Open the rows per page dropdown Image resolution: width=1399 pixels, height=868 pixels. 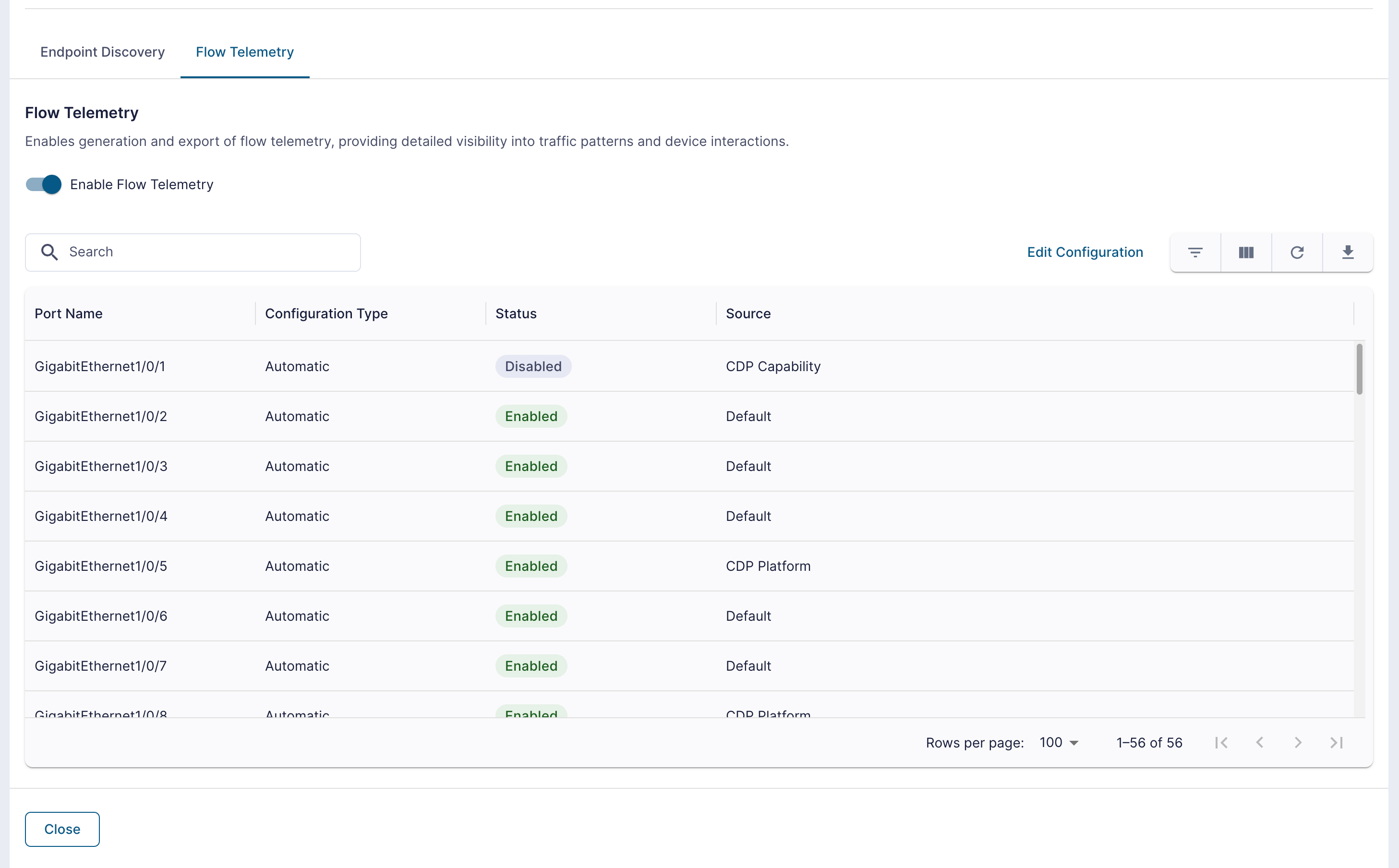[x=1059, y=743]
